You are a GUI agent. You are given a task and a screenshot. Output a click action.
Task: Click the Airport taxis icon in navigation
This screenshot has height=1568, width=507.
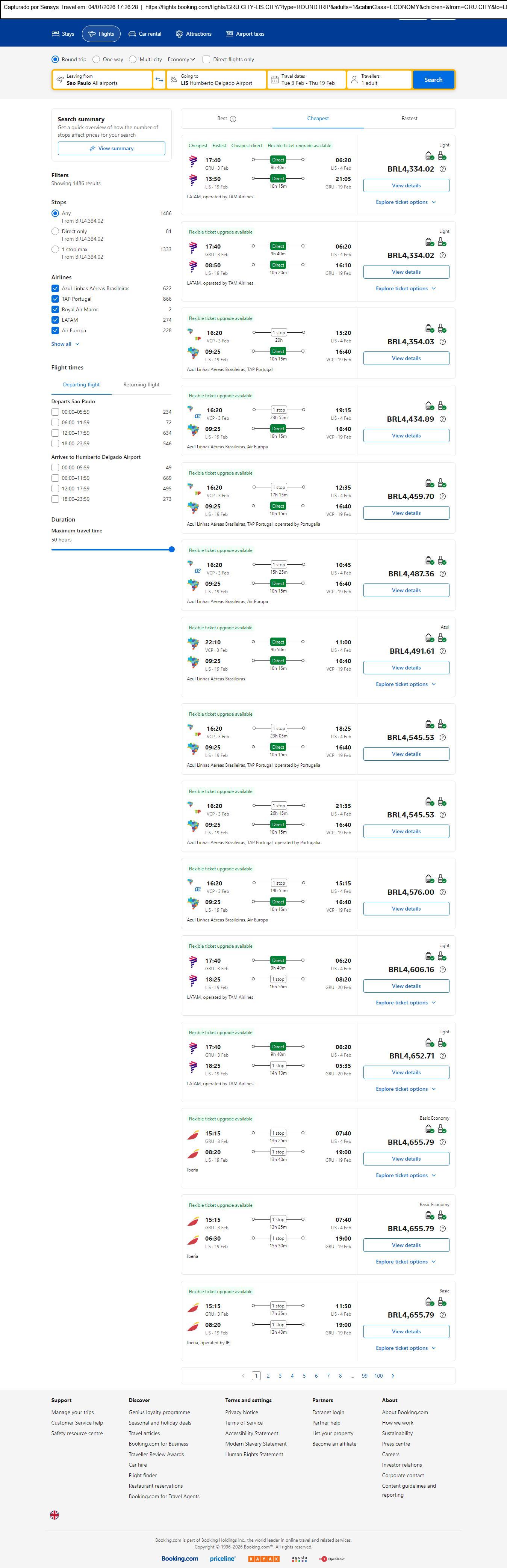[230, 34]
